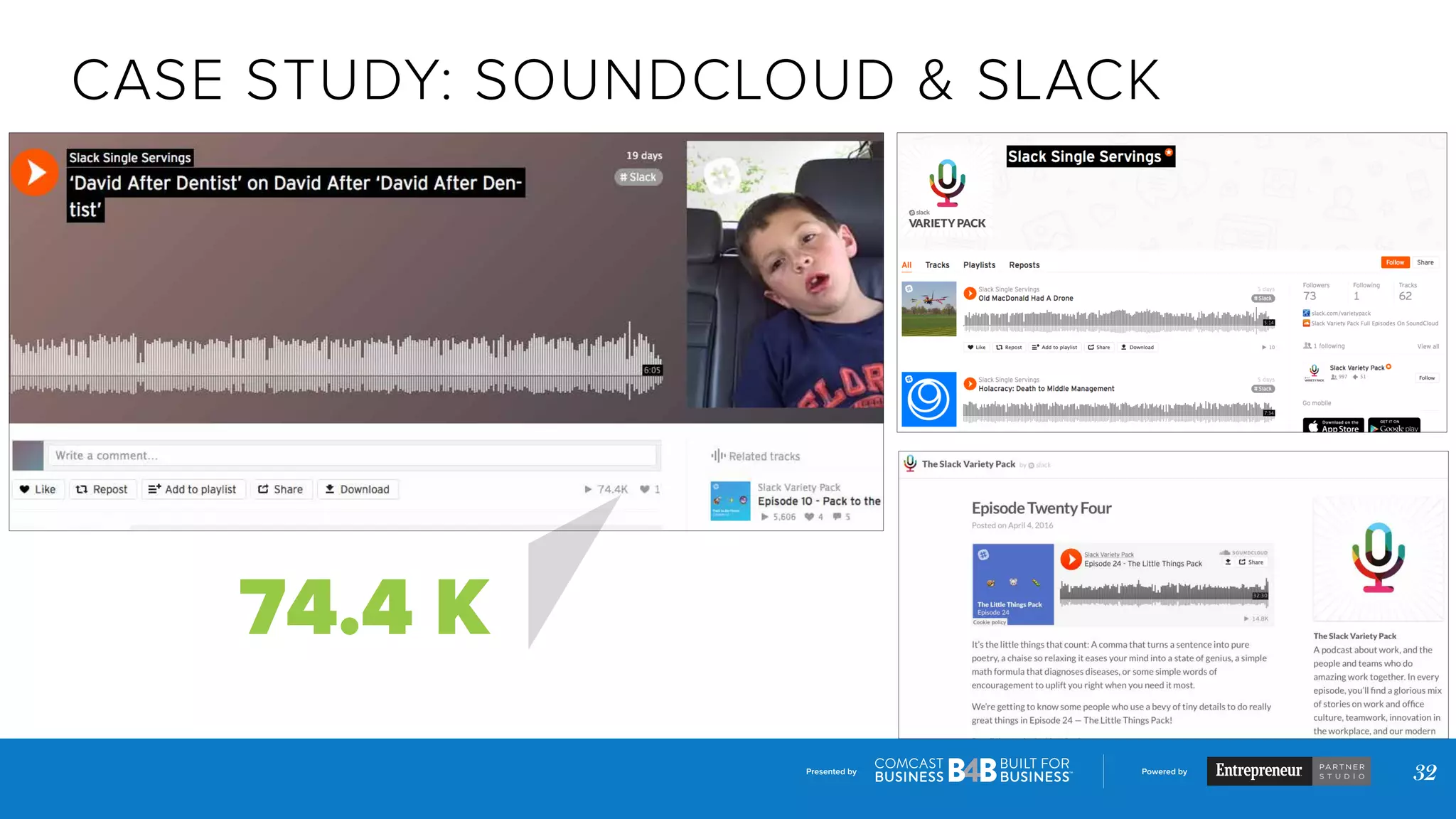Click the Google Play badge
The height and width of the screenshot is (819, 1456).
pos(1394,425)
